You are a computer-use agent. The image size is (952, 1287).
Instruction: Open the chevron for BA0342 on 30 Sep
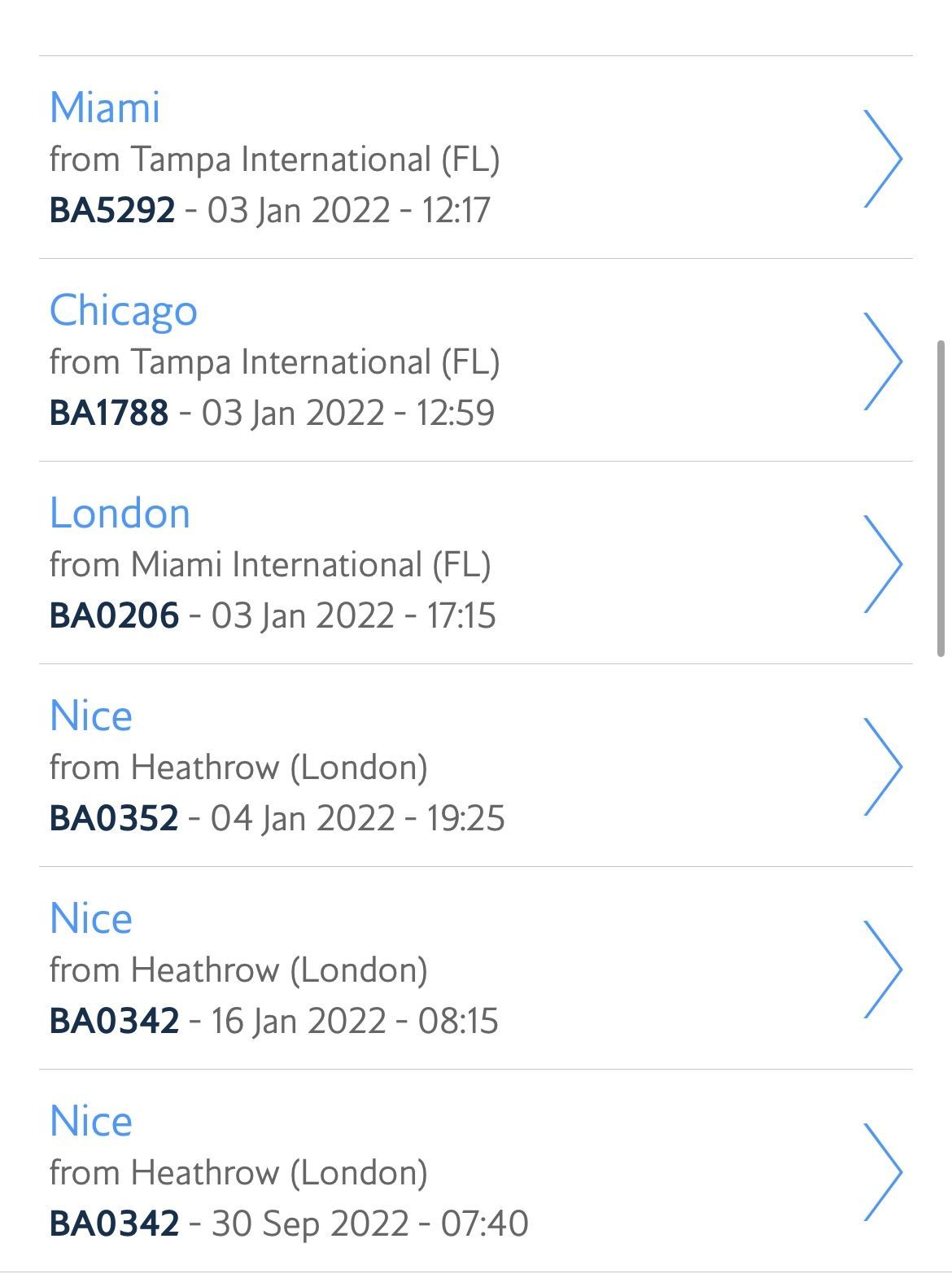tap(883, 1171)
